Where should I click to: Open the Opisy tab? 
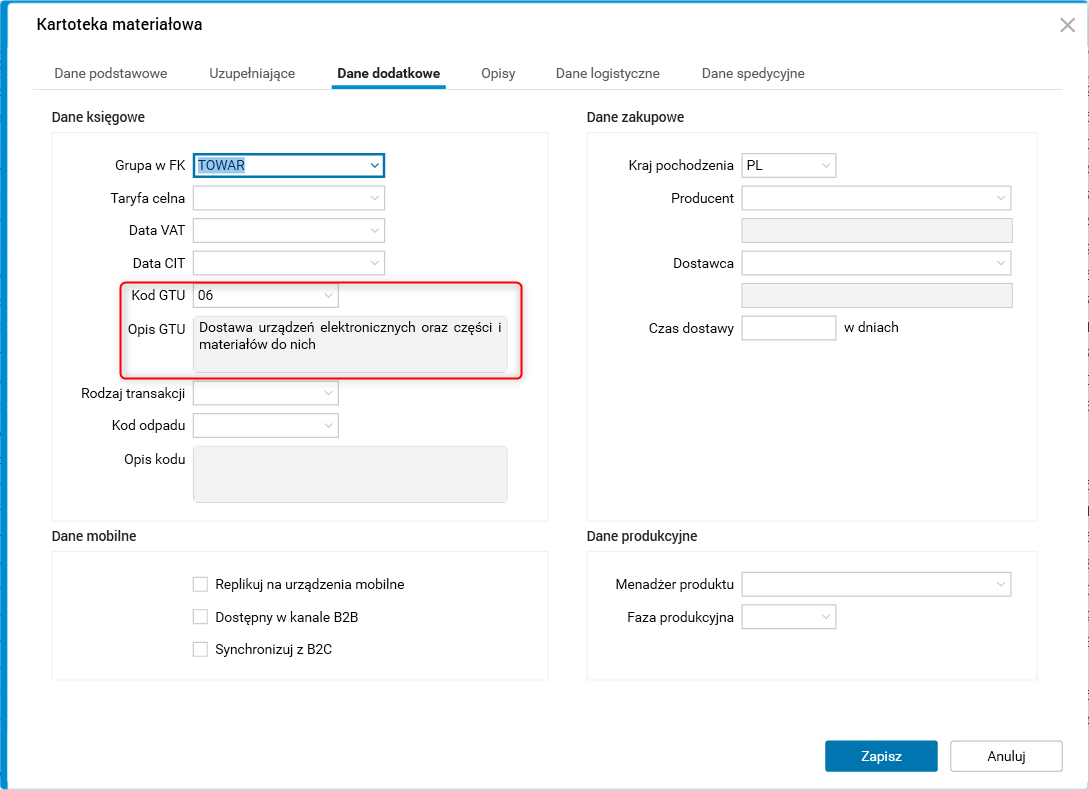(497, 73)
